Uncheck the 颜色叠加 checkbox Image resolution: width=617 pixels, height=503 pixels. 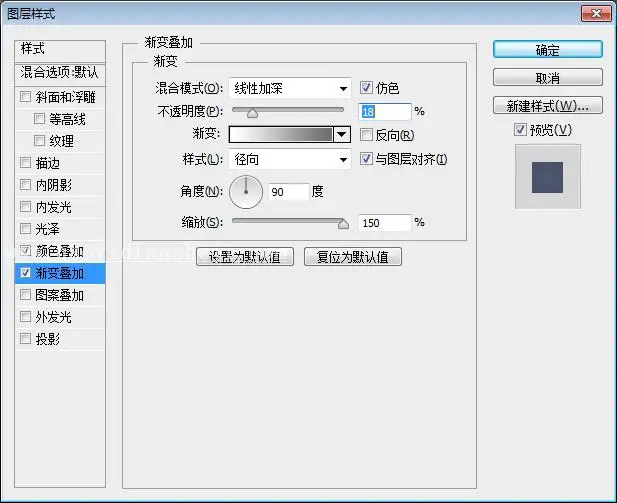(x=25, y=250)
